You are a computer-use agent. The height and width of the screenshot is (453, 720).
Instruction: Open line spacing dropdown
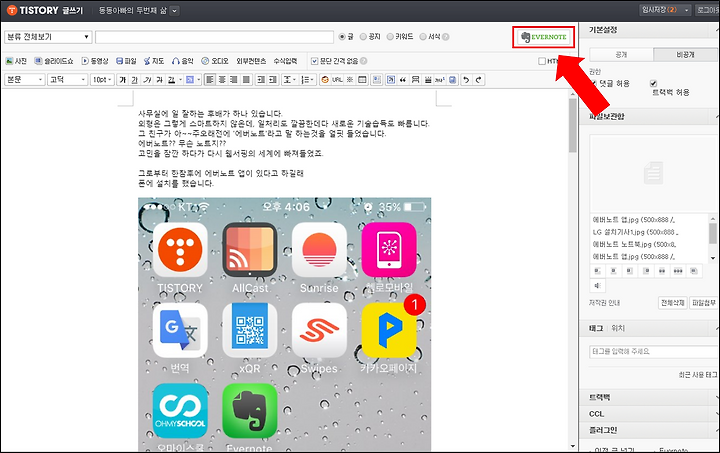coord(289,80)
